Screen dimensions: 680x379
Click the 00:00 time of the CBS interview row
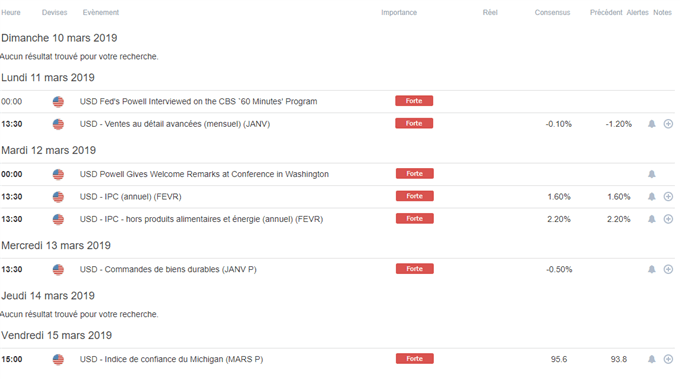coord(11,101)
